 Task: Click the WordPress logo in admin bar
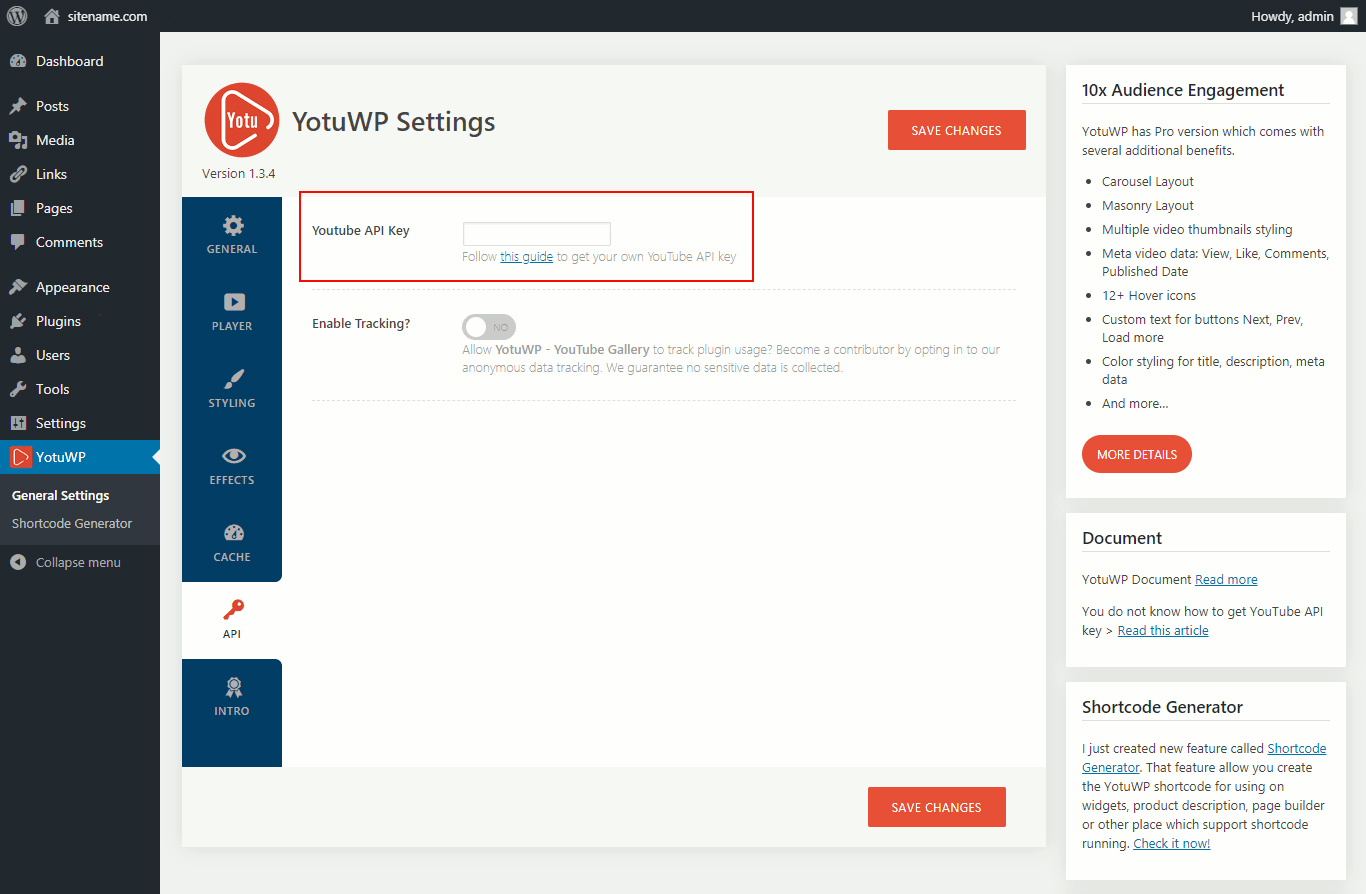coord(17,16)
